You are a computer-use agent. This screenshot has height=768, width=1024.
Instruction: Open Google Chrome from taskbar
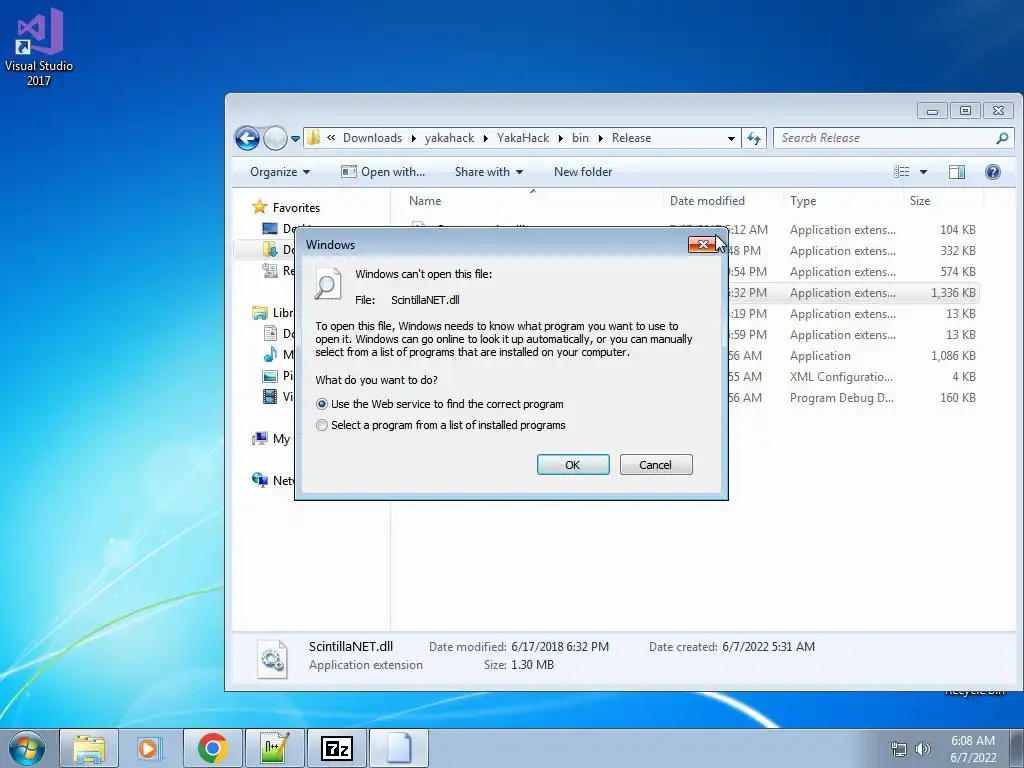212,748
